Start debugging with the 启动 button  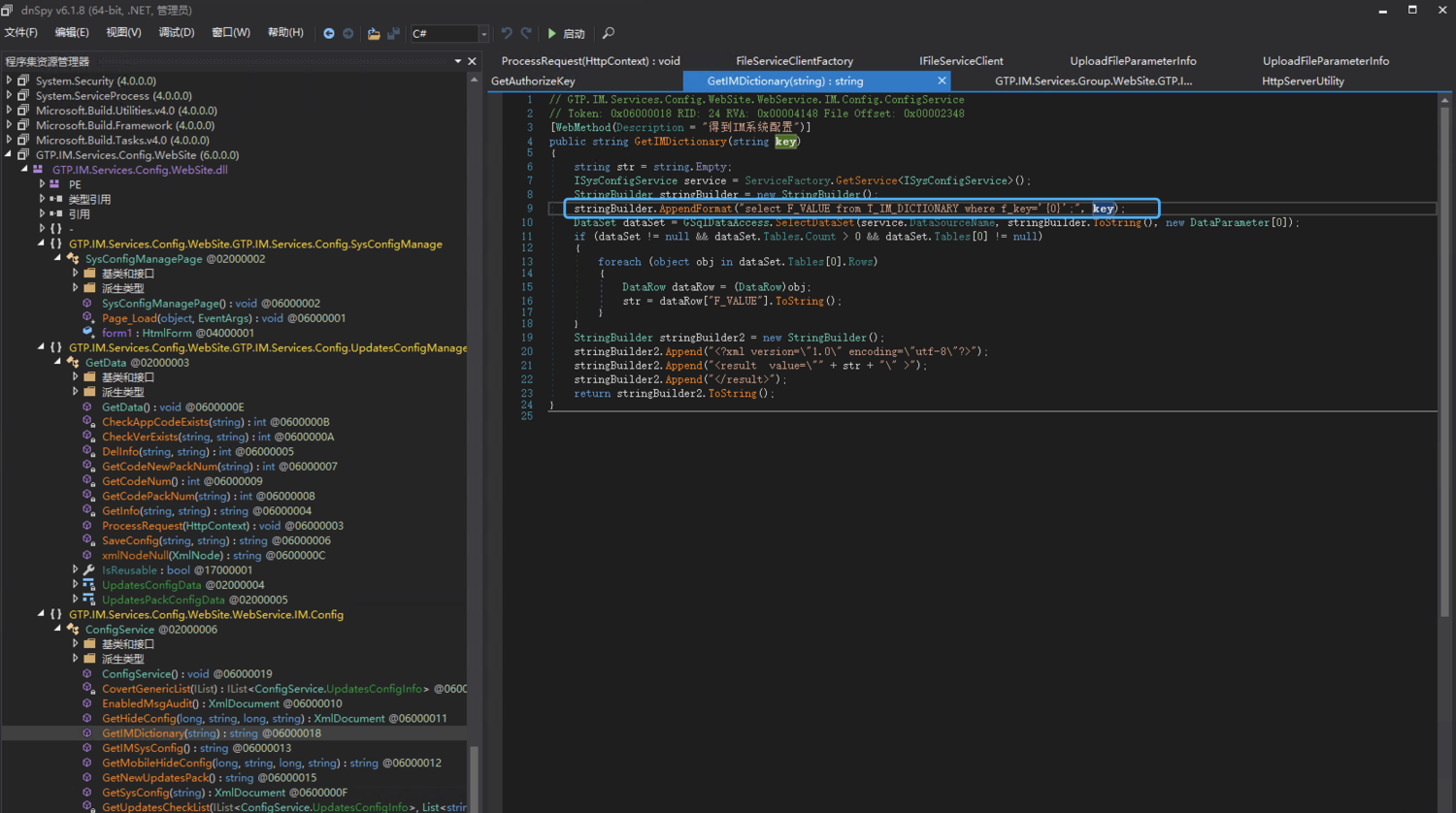click(566, 33)
